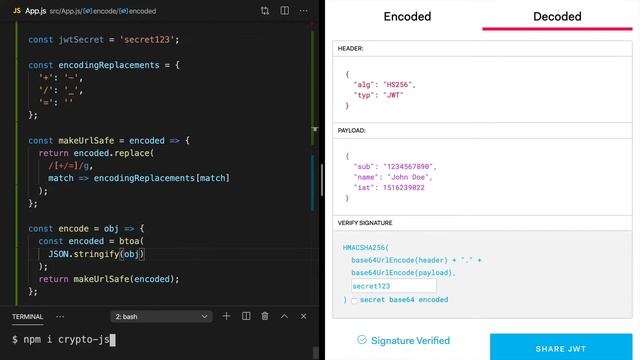The width and height of the screenshot is (640, 360).
Task: Click the return makeUrlSafe(encoded) line
Action: tap(109, 279)
